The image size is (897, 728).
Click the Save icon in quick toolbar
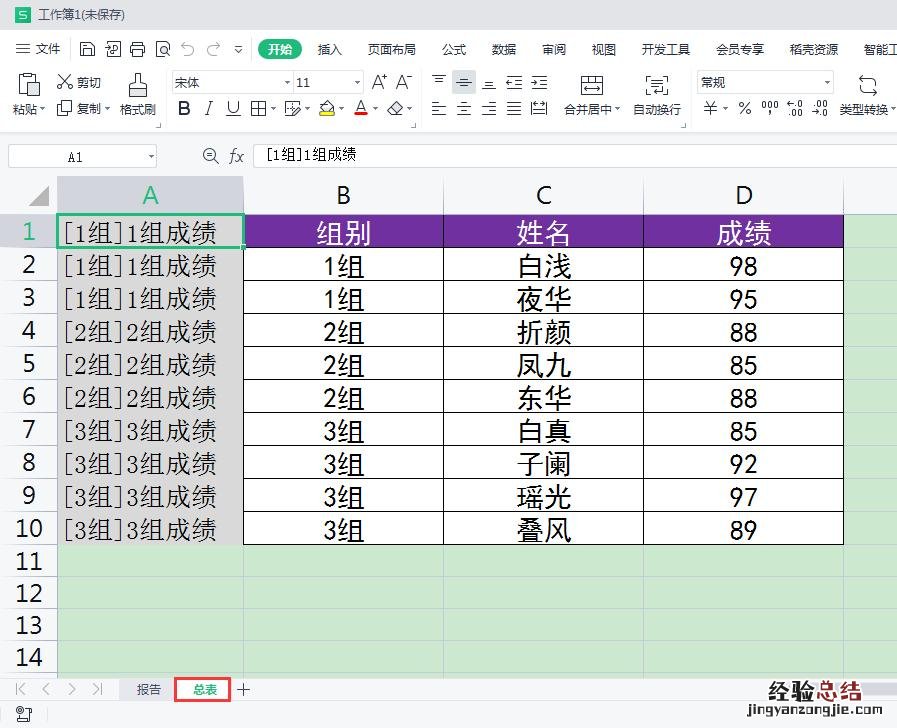(87, 49)
